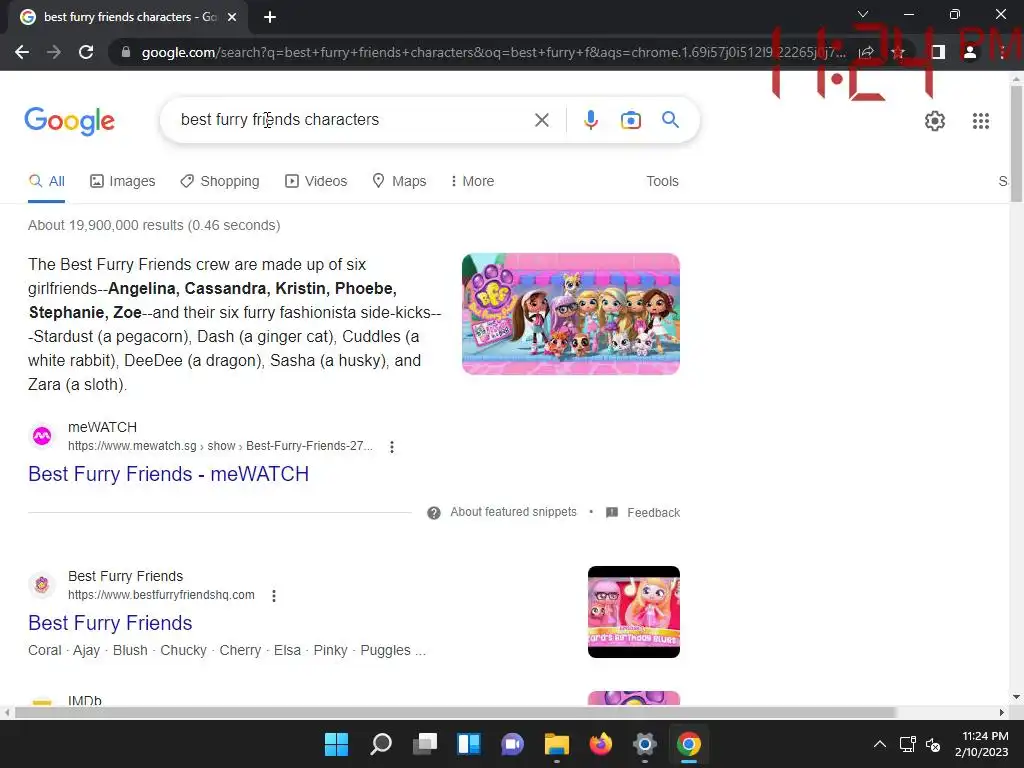Switch to Shopping results
The height and width of the screenshot is (768, 1024).
point(219,182)
